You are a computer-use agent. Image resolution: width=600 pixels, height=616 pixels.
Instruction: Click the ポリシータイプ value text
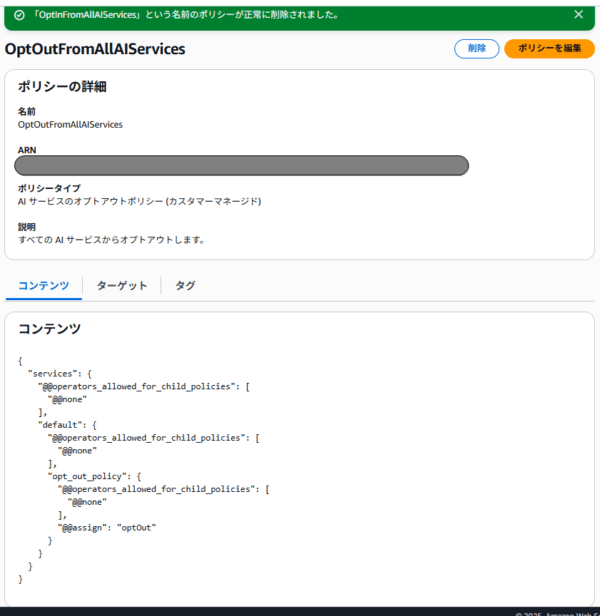[x=139, y=201]
